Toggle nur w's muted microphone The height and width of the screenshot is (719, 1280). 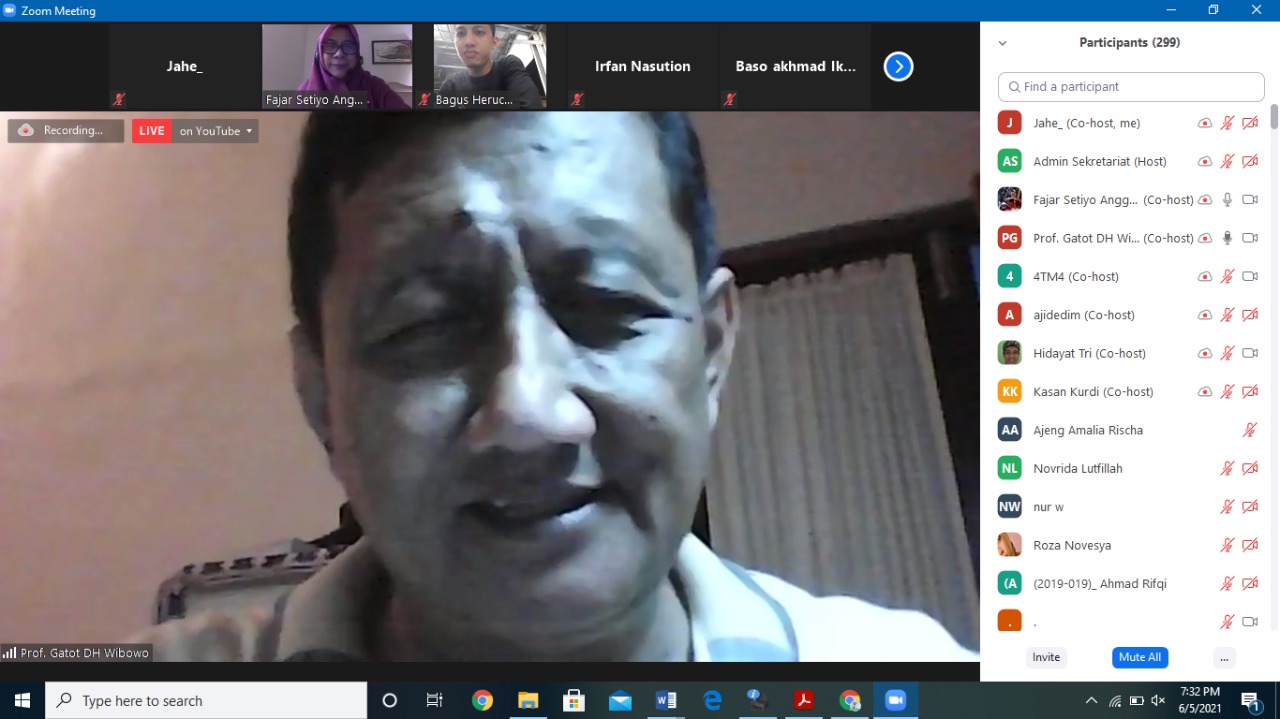1227,506
